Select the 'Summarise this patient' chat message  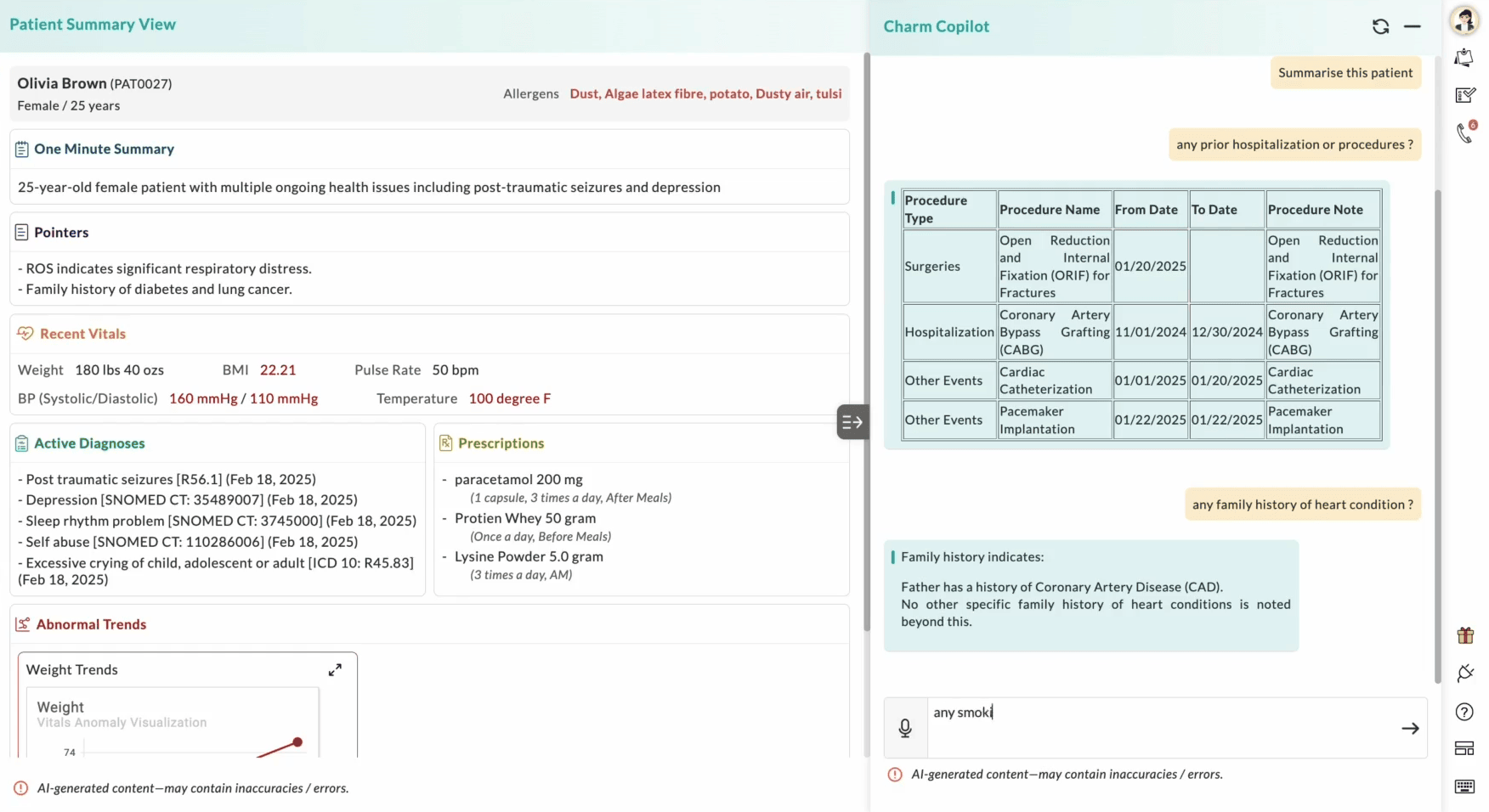[1345, 73]
